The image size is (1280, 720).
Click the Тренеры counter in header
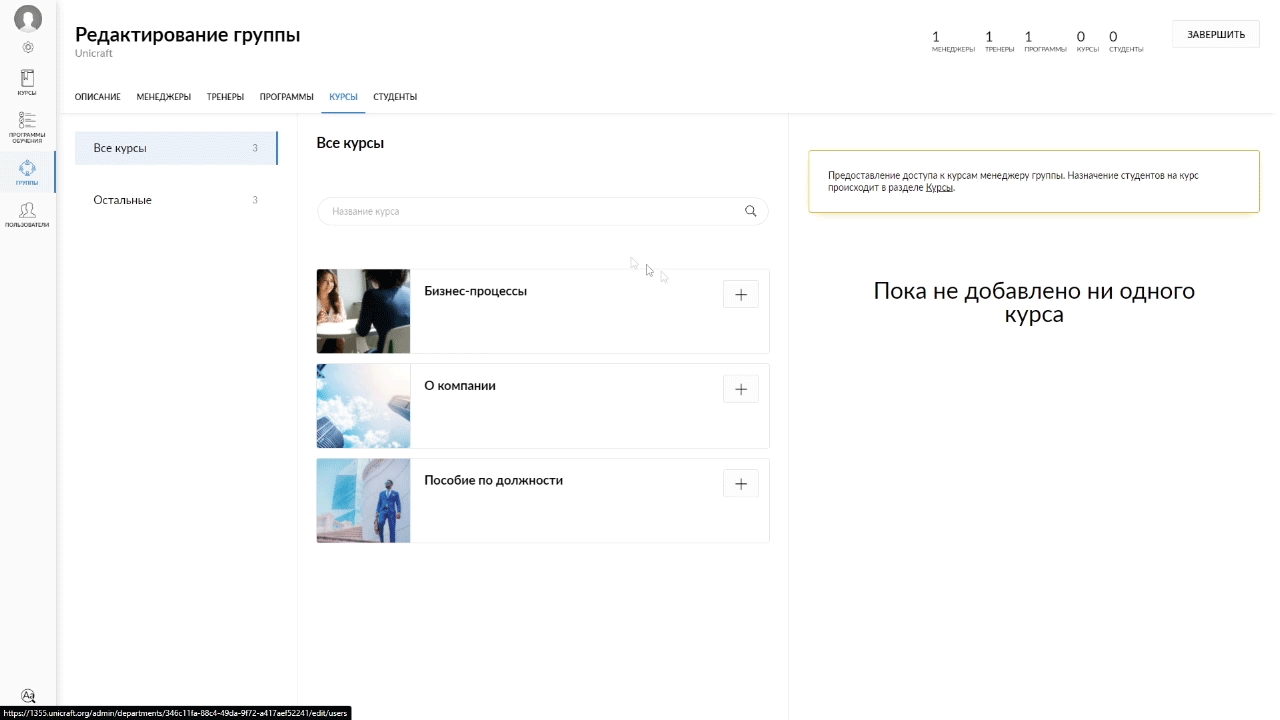click(x=999, y=41)
